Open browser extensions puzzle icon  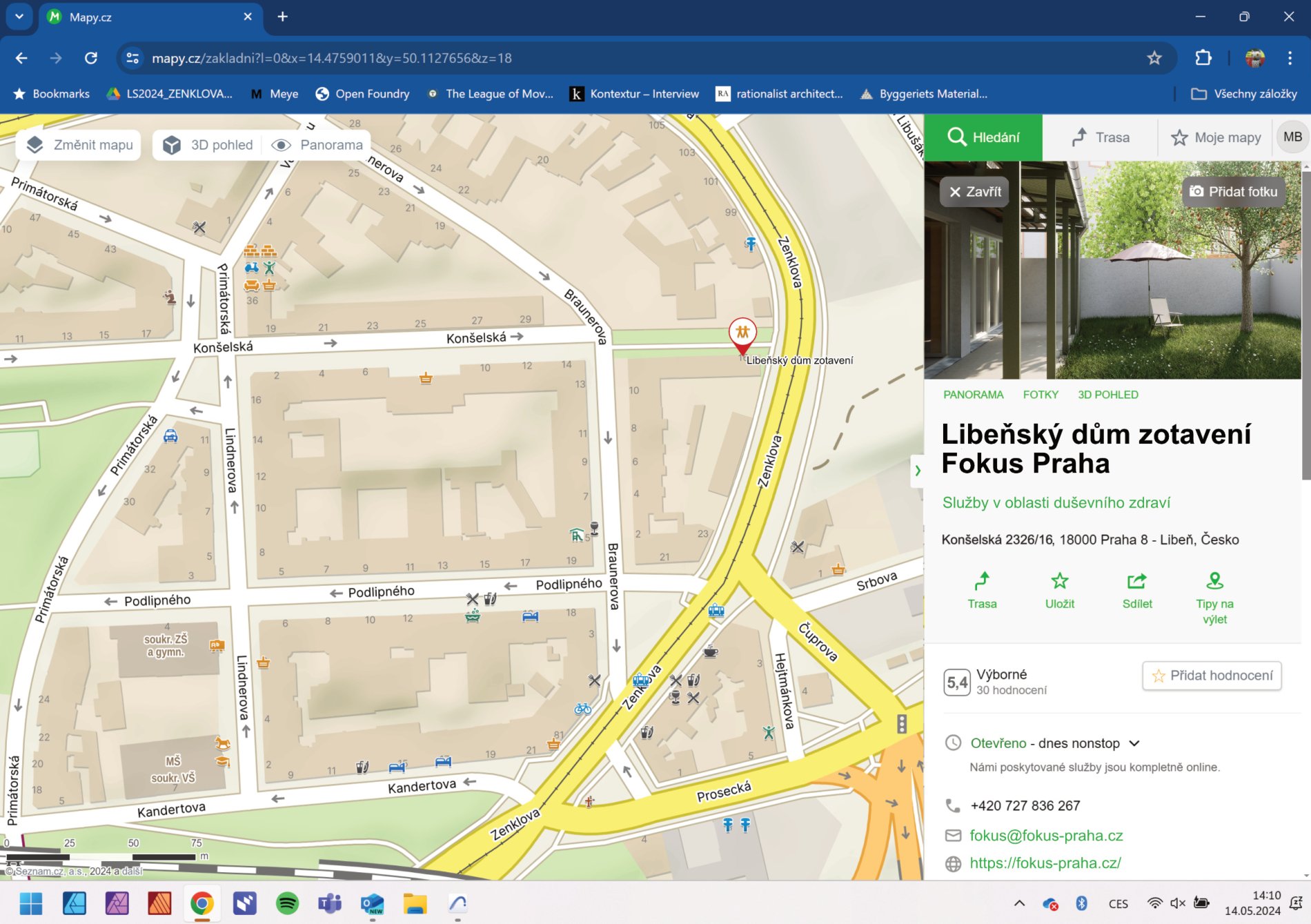[1203, 58]
